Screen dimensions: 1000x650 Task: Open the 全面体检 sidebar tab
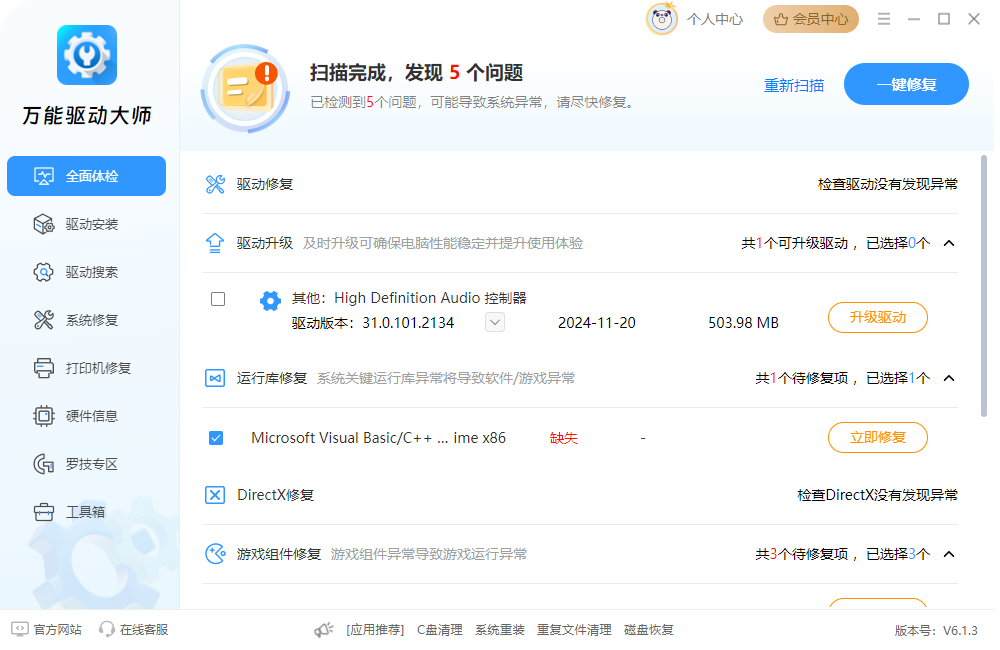coord(87,176)
